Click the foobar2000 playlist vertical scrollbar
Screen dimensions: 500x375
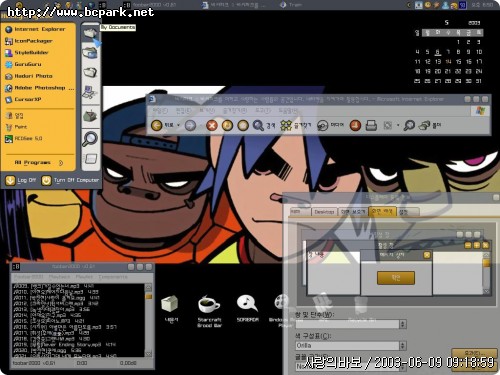click(x=148, y=320)
